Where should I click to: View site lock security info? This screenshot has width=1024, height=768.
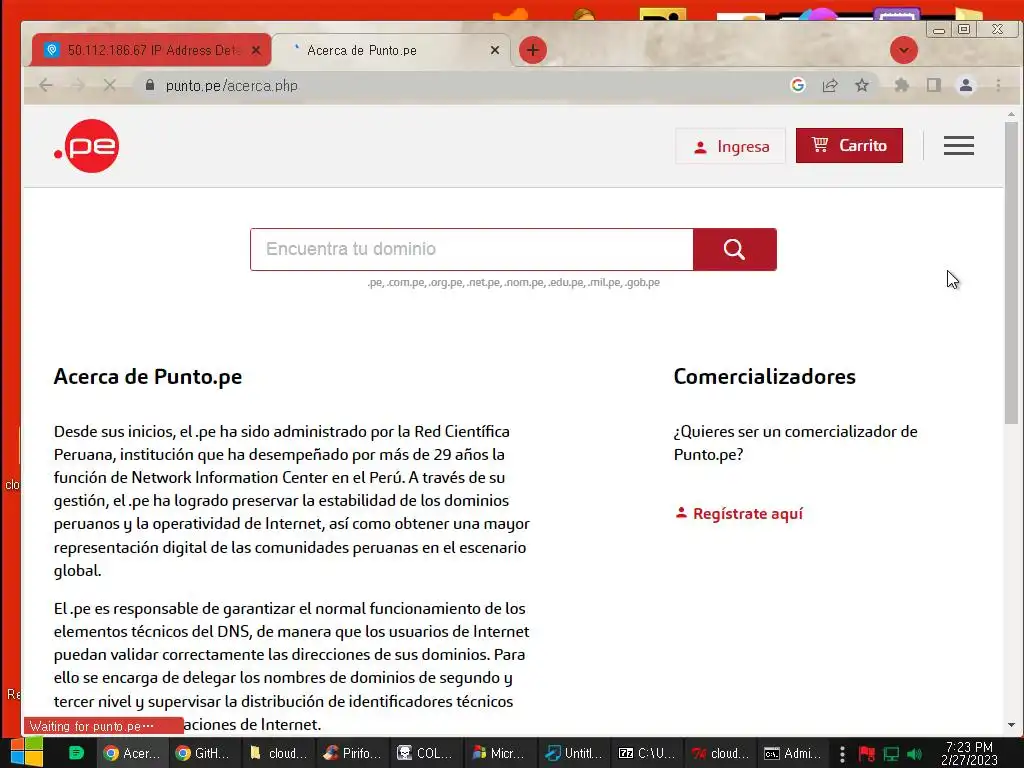click(150, 86)
